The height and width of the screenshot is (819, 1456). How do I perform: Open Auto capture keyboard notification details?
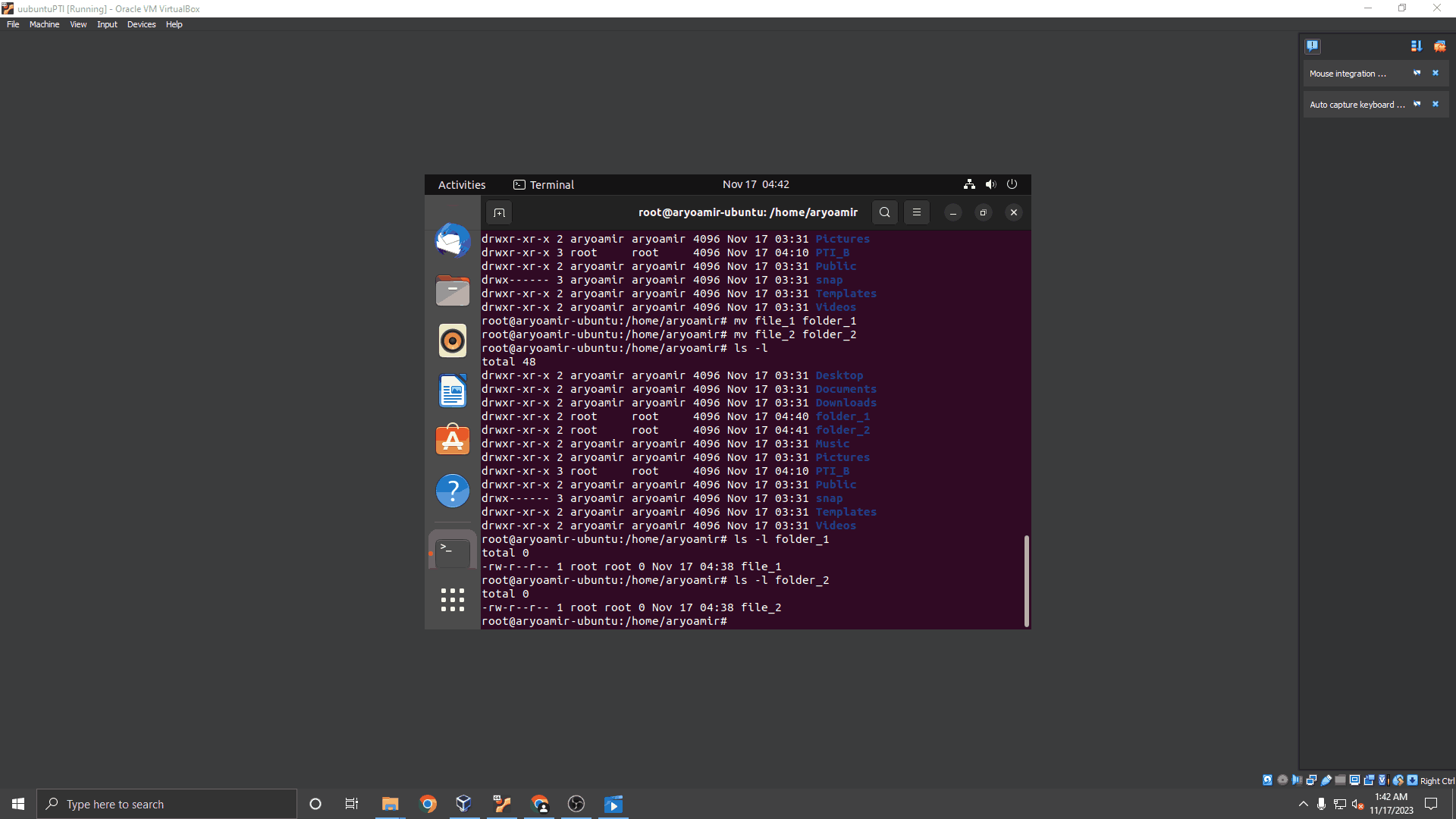pos(1357,105)
